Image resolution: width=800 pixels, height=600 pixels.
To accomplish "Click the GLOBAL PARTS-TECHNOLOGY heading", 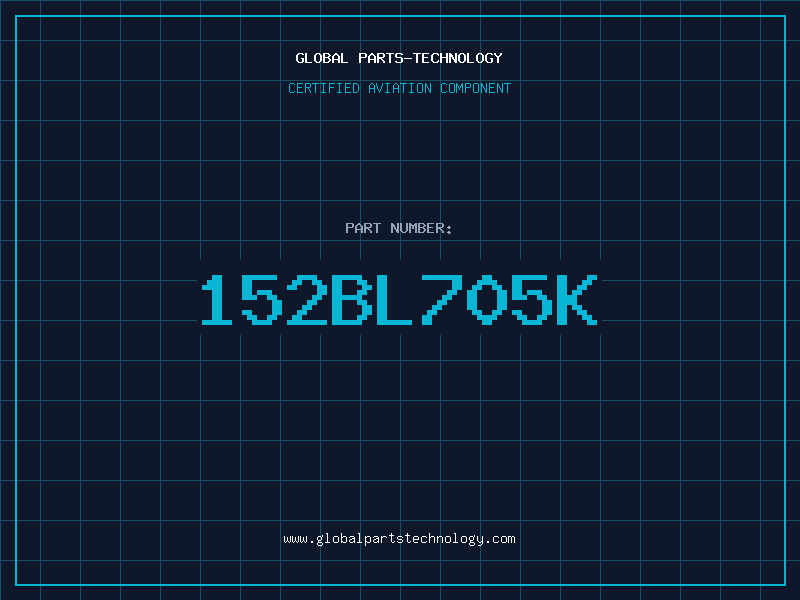I will (399, 58).
